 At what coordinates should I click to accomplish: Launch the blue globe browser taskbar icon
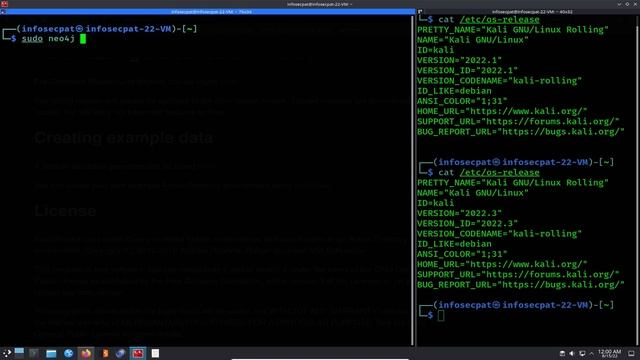(69, 353)
